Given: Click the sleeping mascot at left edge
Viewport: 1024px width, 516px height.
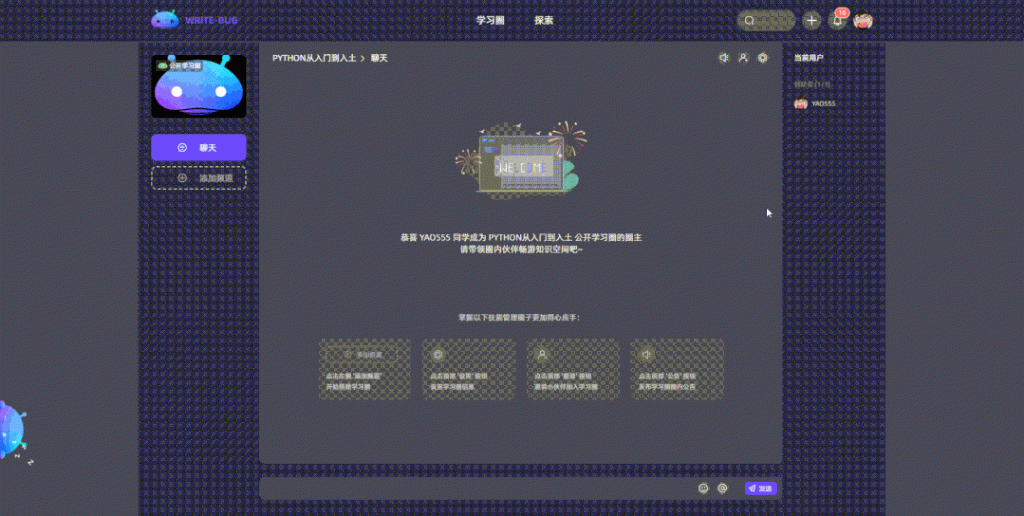Looking at the screenshot, I should point(12,431).
